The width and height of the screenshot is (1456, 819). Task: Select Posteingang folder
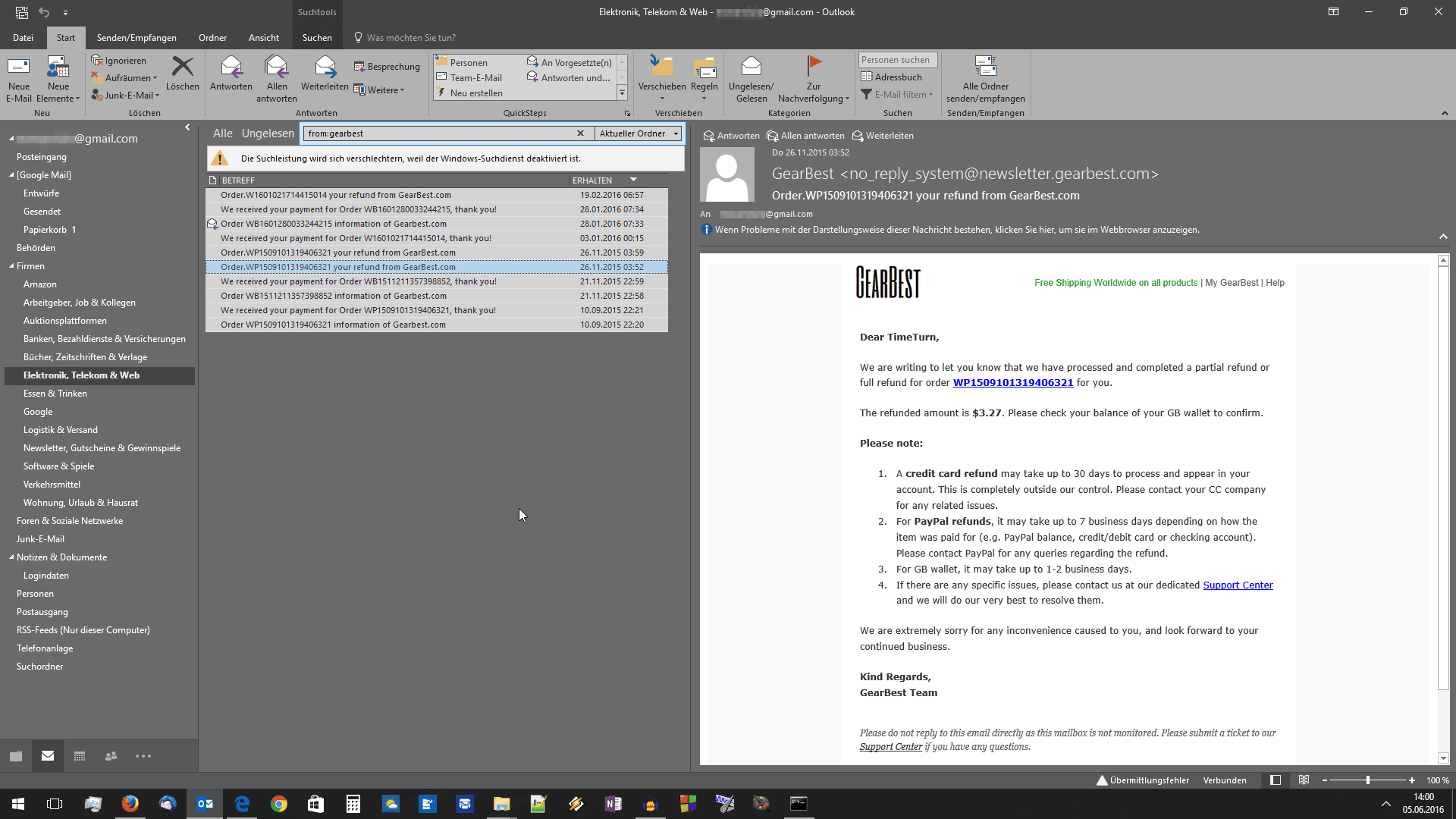click(42, 157)
